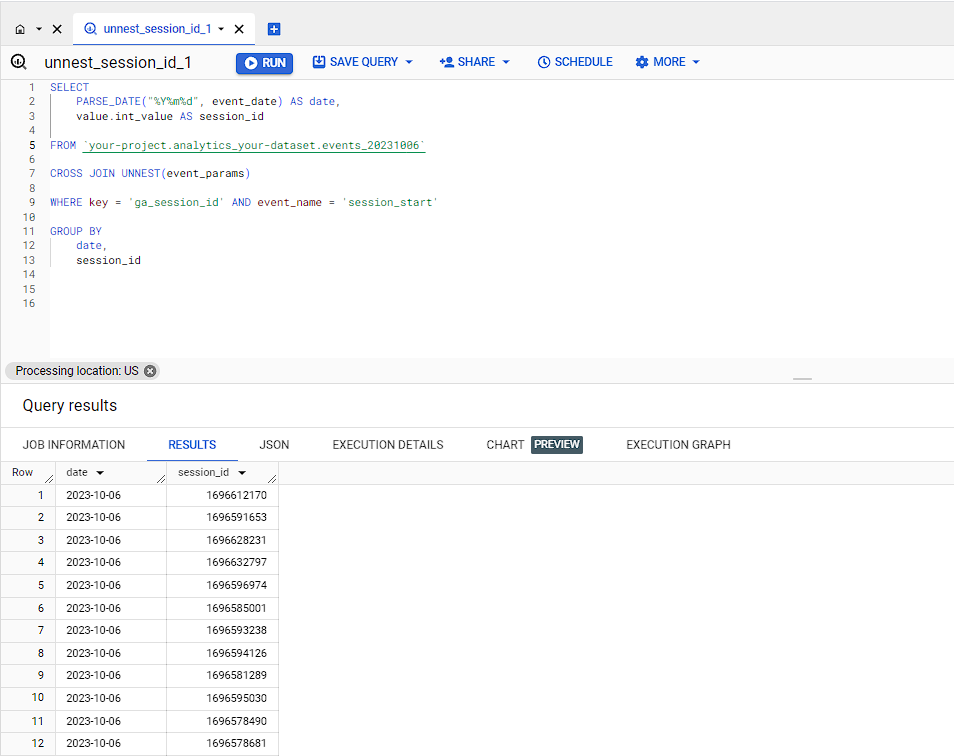954x756 pixels.
Task: Click the session_id column resize handle
Action: pos(273,479)
